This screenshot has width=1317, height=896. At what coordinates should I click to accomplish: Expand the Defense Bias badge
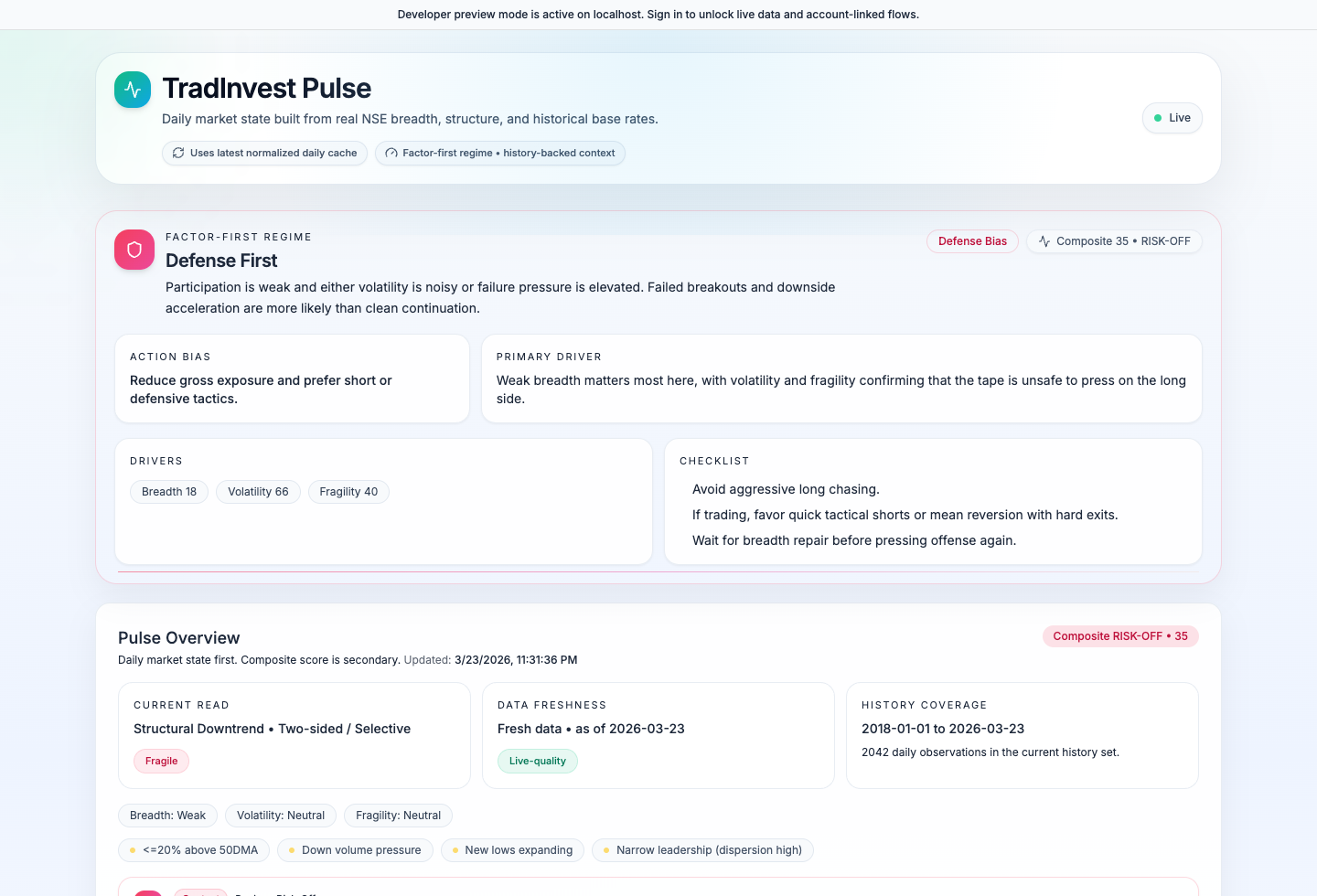(972, 240)
